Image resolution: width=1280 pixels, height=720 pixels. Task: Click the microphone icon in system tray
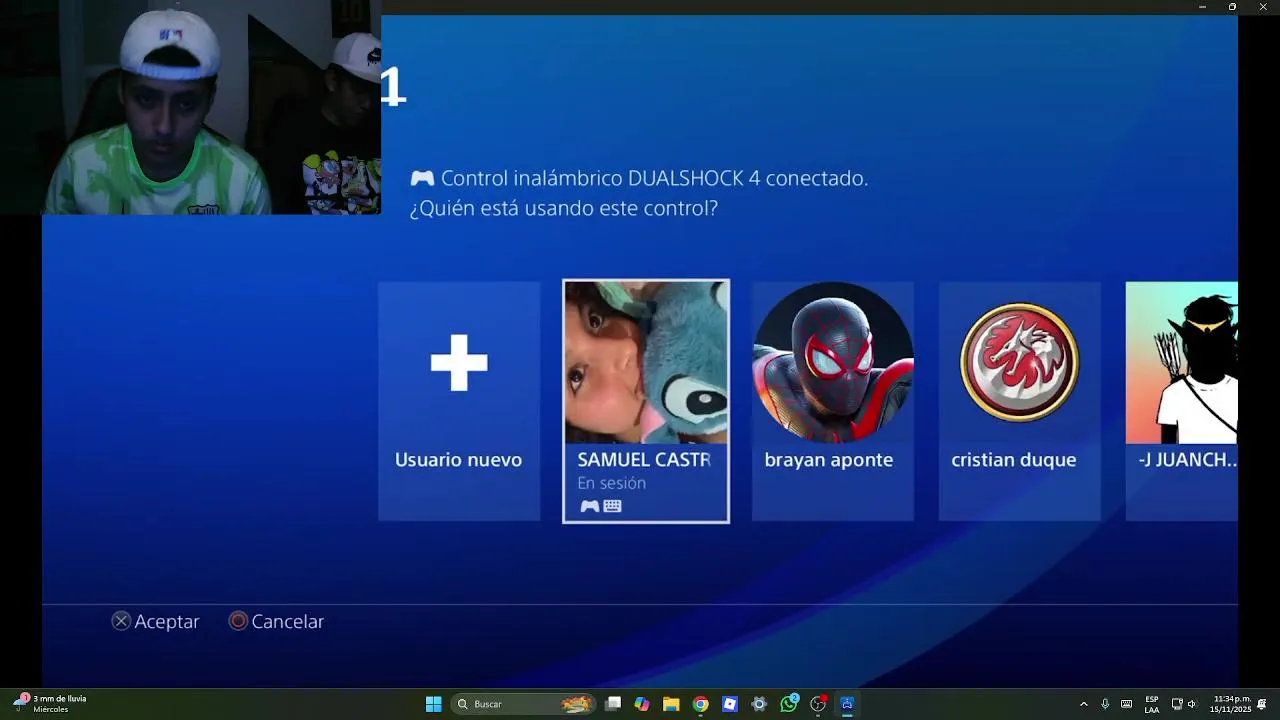(1105, 704)
